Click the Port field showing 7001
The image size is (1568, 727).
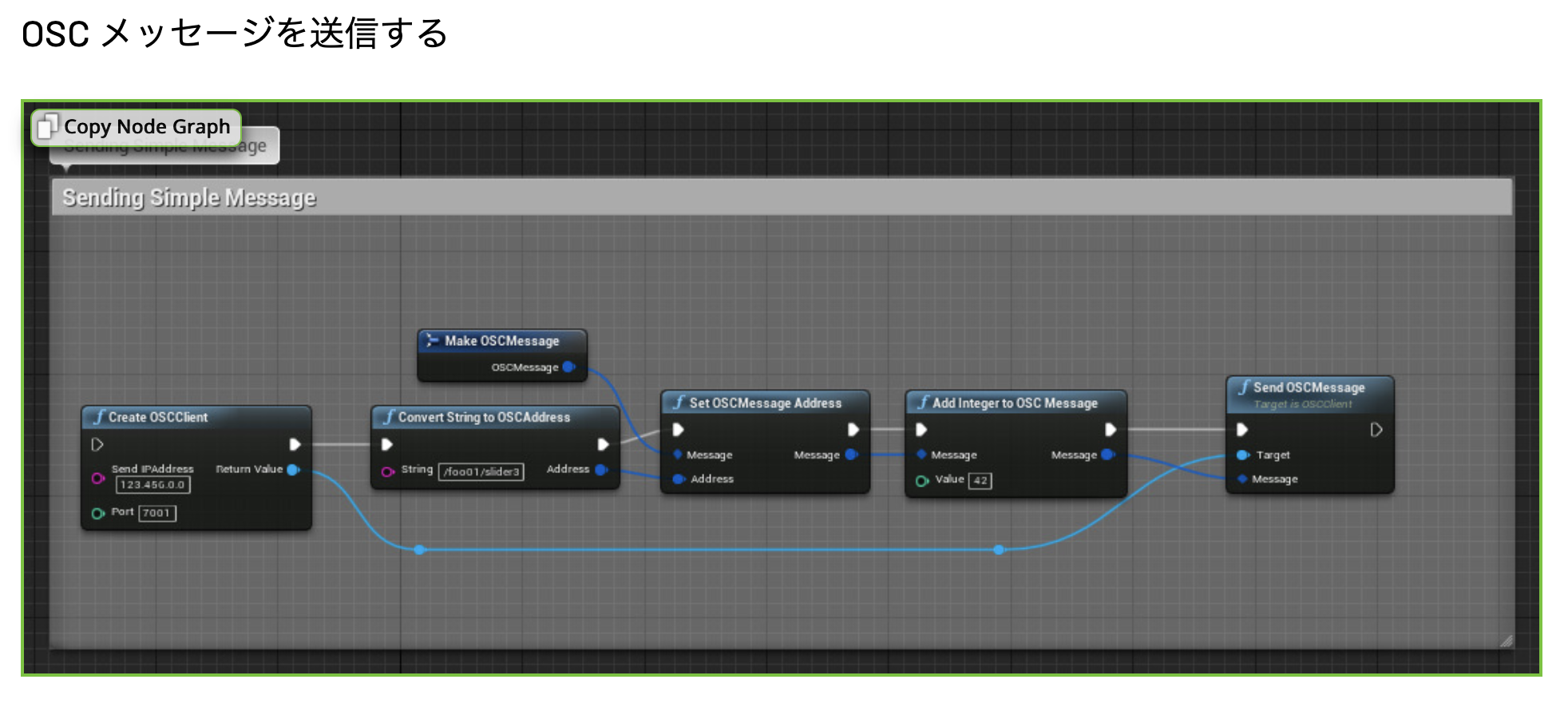160,513
